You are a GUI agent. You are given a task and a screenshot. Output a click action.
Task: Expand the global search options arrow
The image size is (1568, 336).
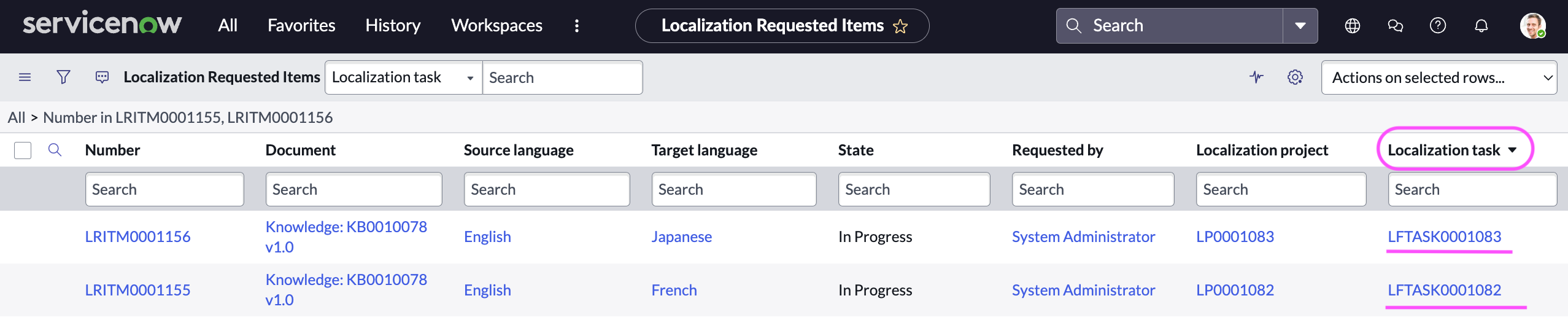click(x=1300, y=26)
